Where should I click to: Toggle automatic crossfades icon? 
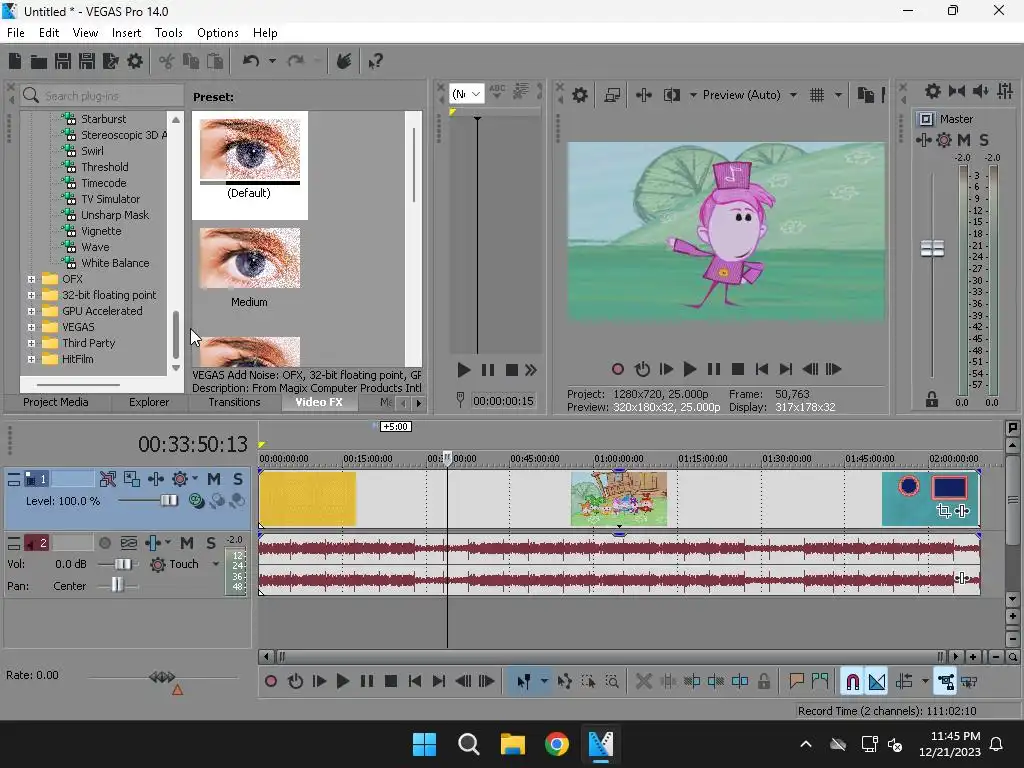pos(877,682)
